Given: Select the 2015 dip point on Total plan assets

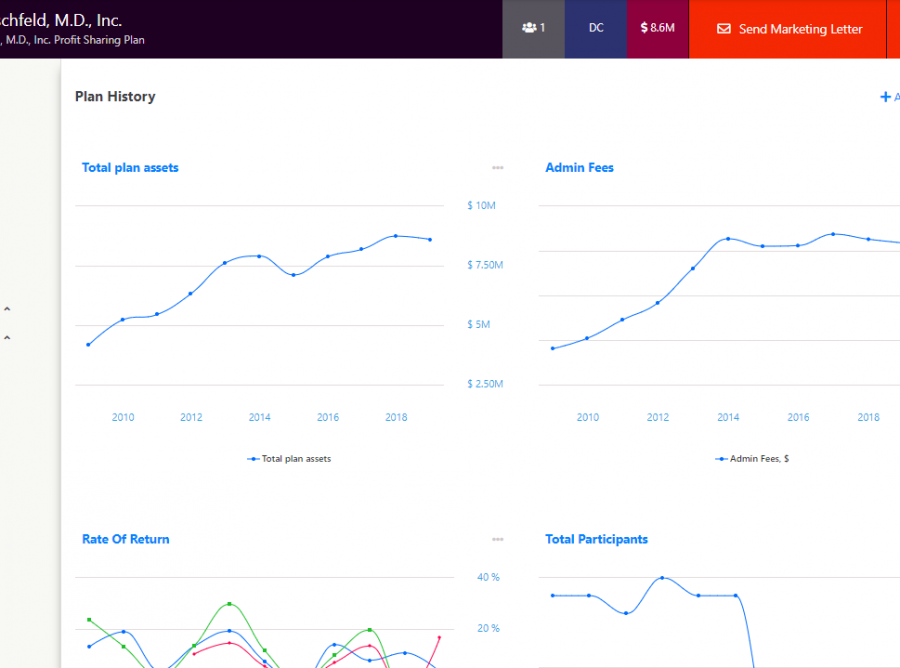Looking at the screenshot, I should (293, 275).
